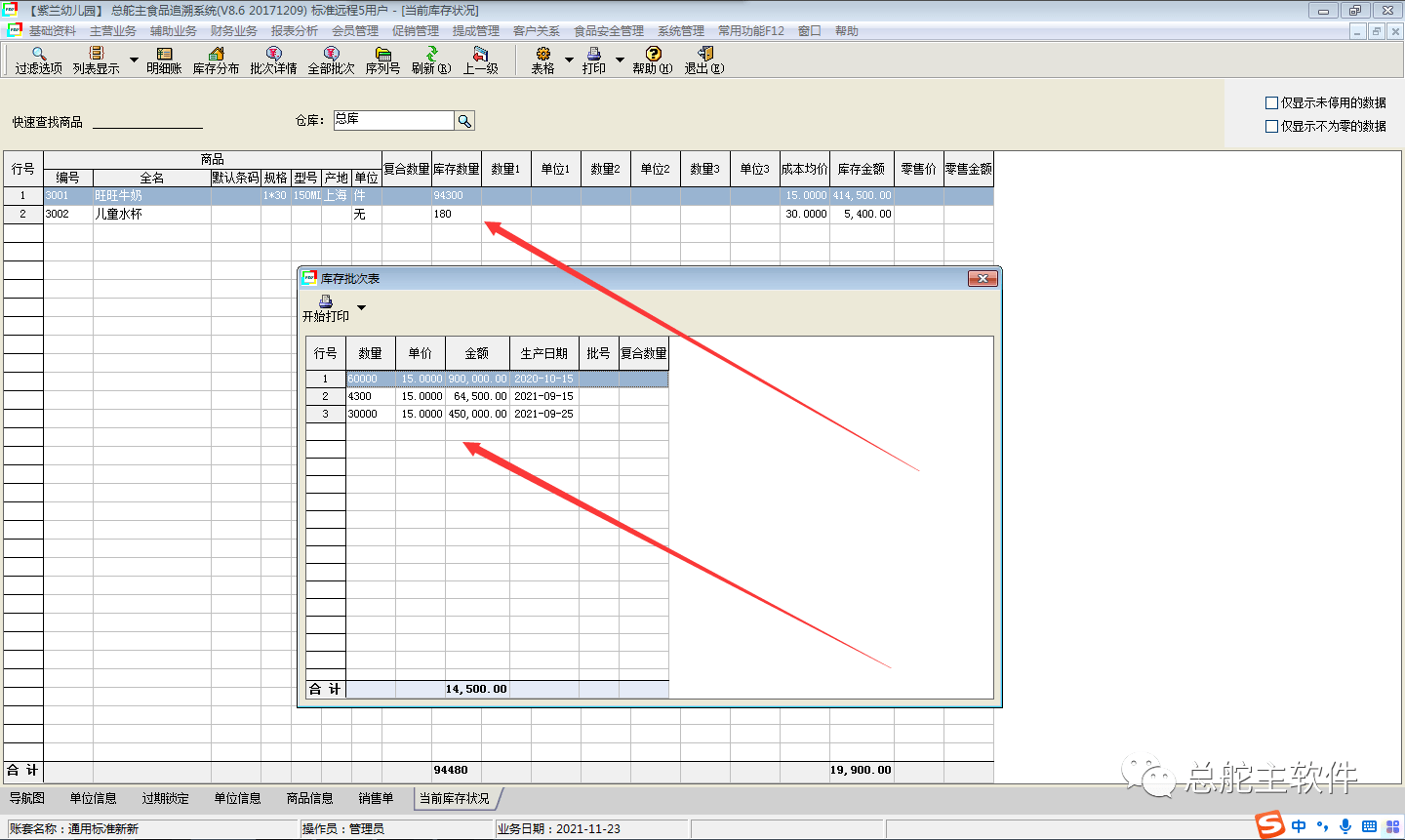Click 开始打印 in the batch dialog

(x=326, y=308)
